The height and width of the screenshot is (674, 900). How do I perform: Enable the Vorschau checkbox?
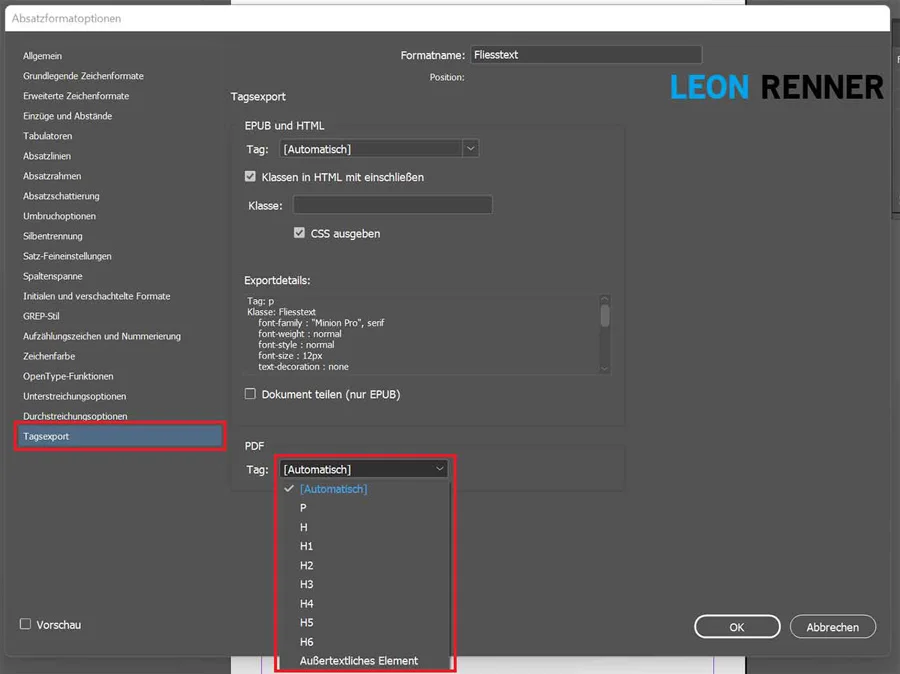pyautogui.click(x=26, y=624)
